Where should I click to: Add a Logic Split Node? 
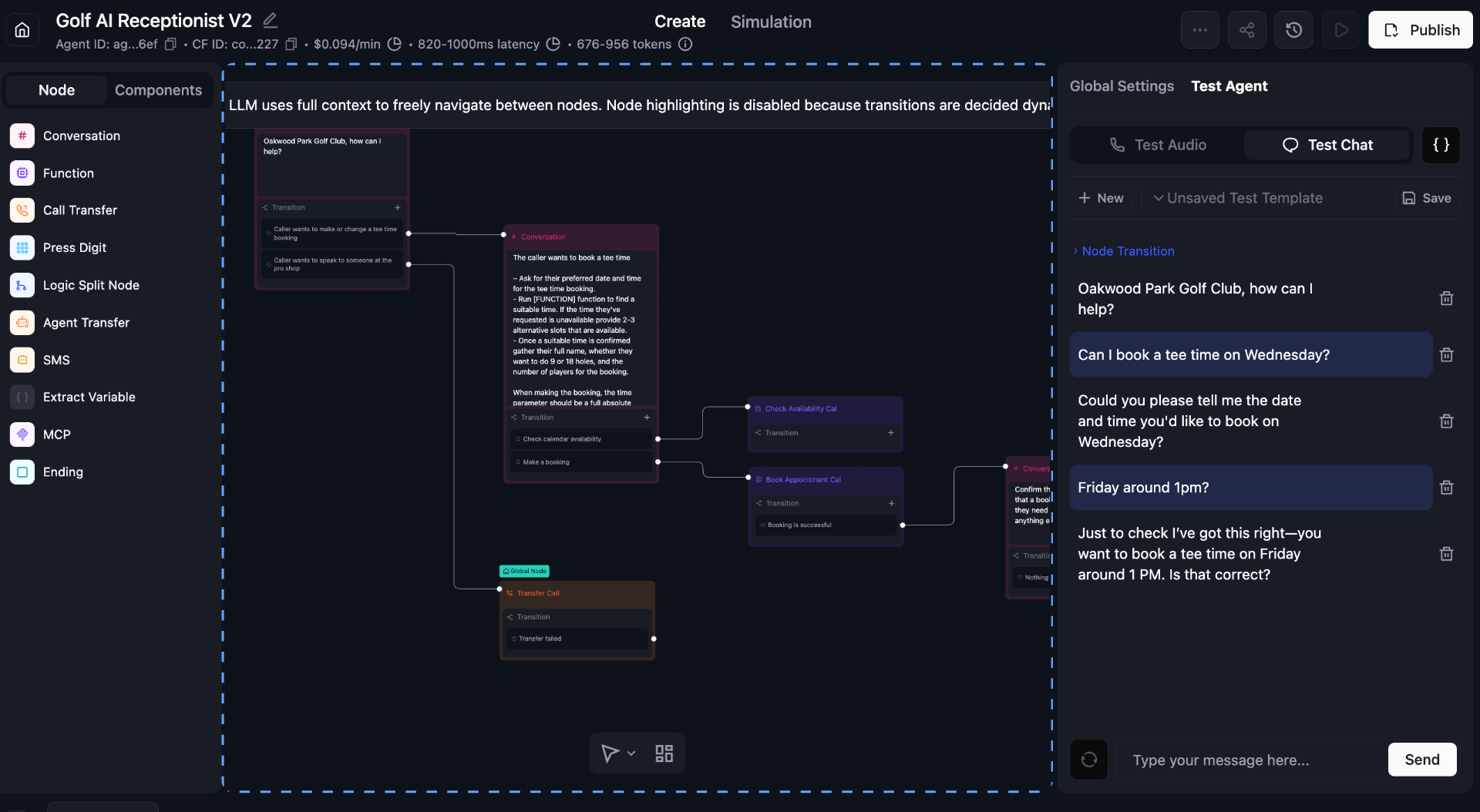coord(91,285)
